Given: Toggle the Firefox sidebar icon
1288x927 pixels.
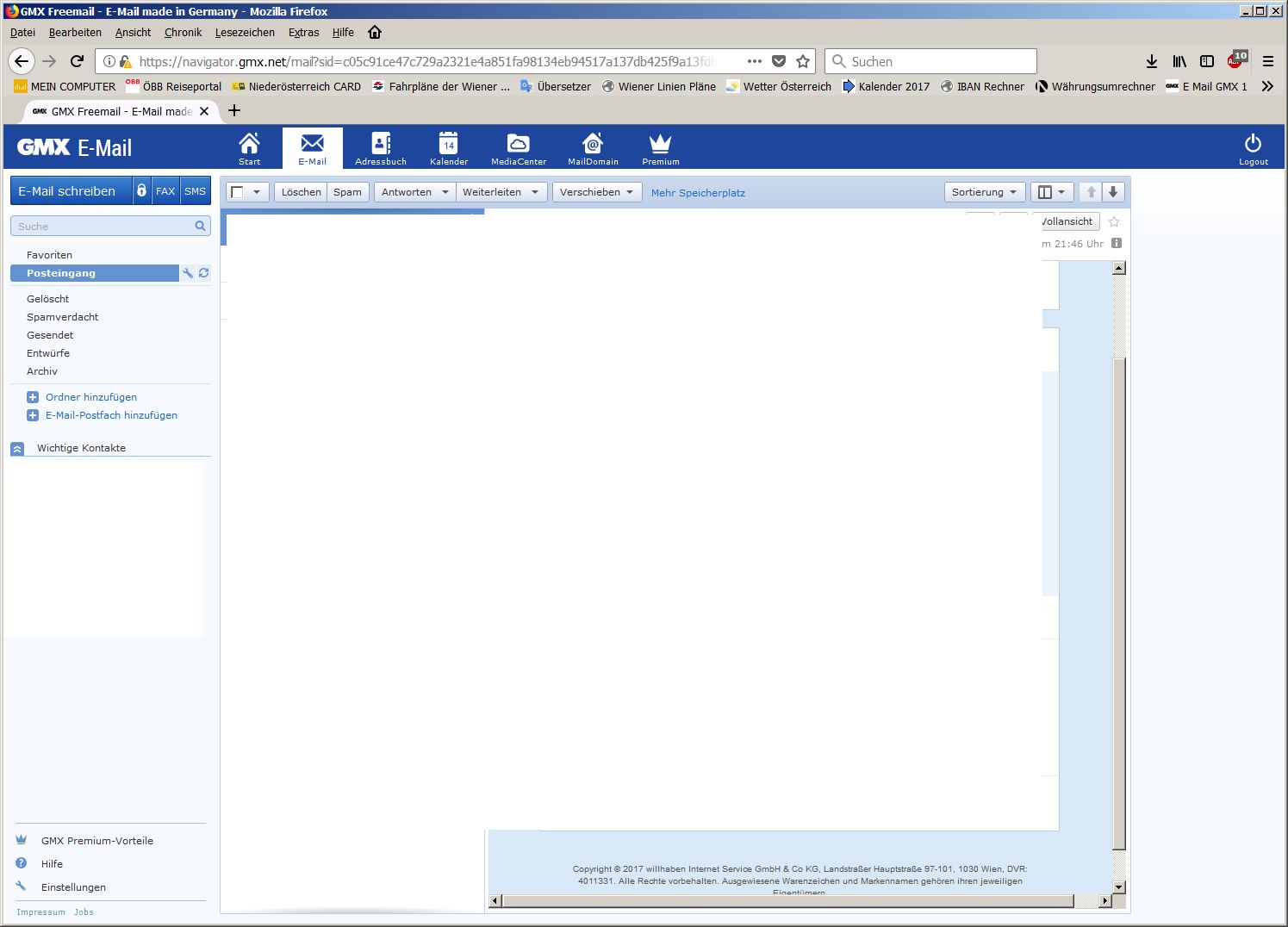Looking at the screenshot, I should coord(1207,61).
